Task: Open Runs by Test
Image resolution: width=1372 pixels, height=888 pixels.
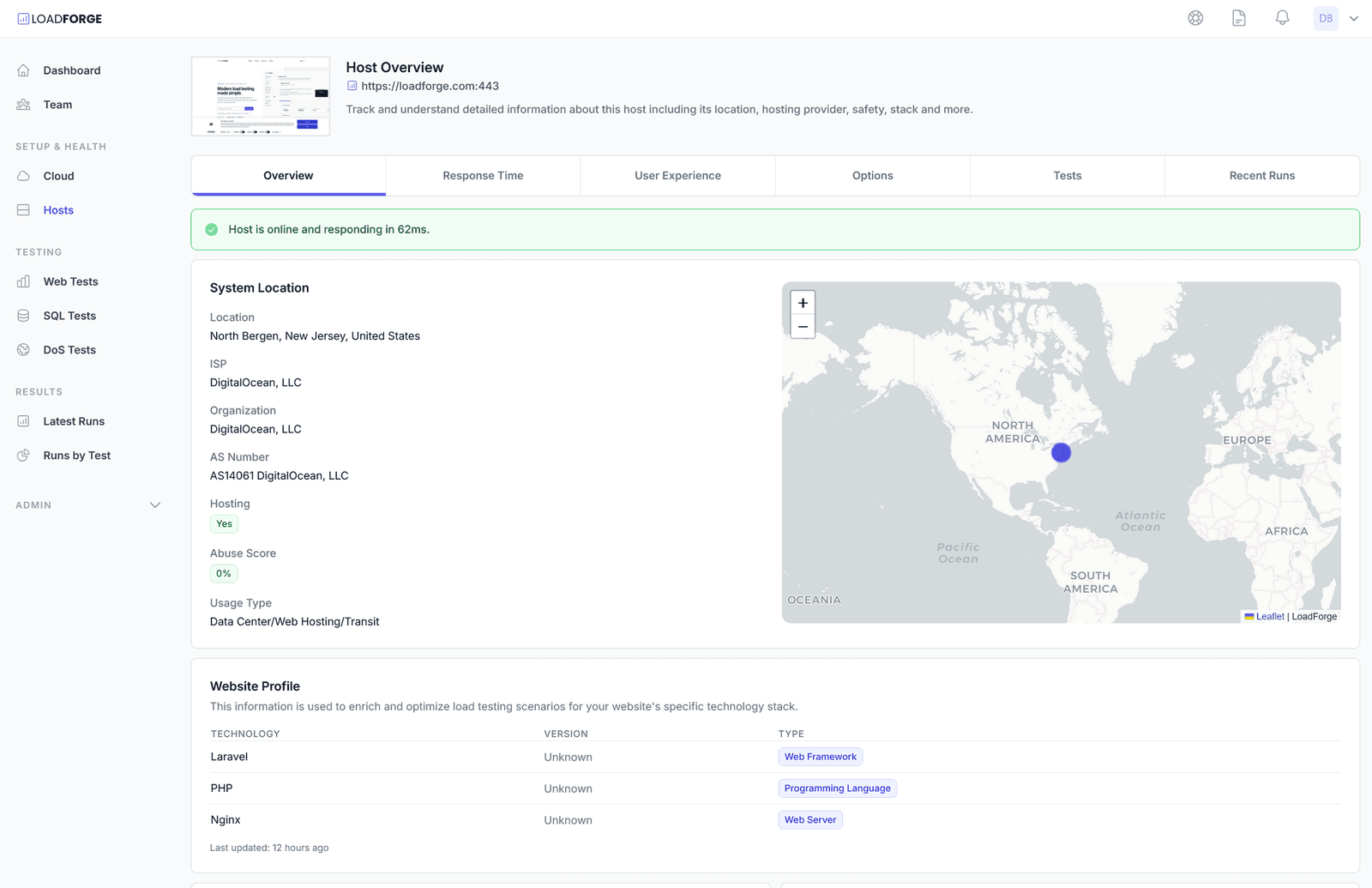Action: (76, 455)
